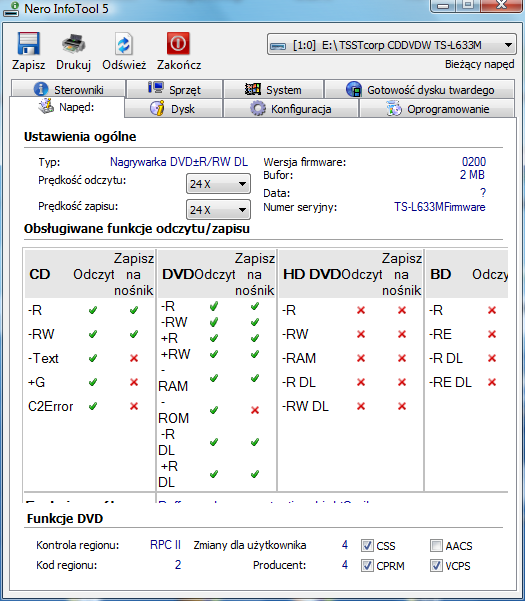Screen dimensions: 525x601
Task: Click the -RW DL row label under HD DVD
Action: coord(305,406)
